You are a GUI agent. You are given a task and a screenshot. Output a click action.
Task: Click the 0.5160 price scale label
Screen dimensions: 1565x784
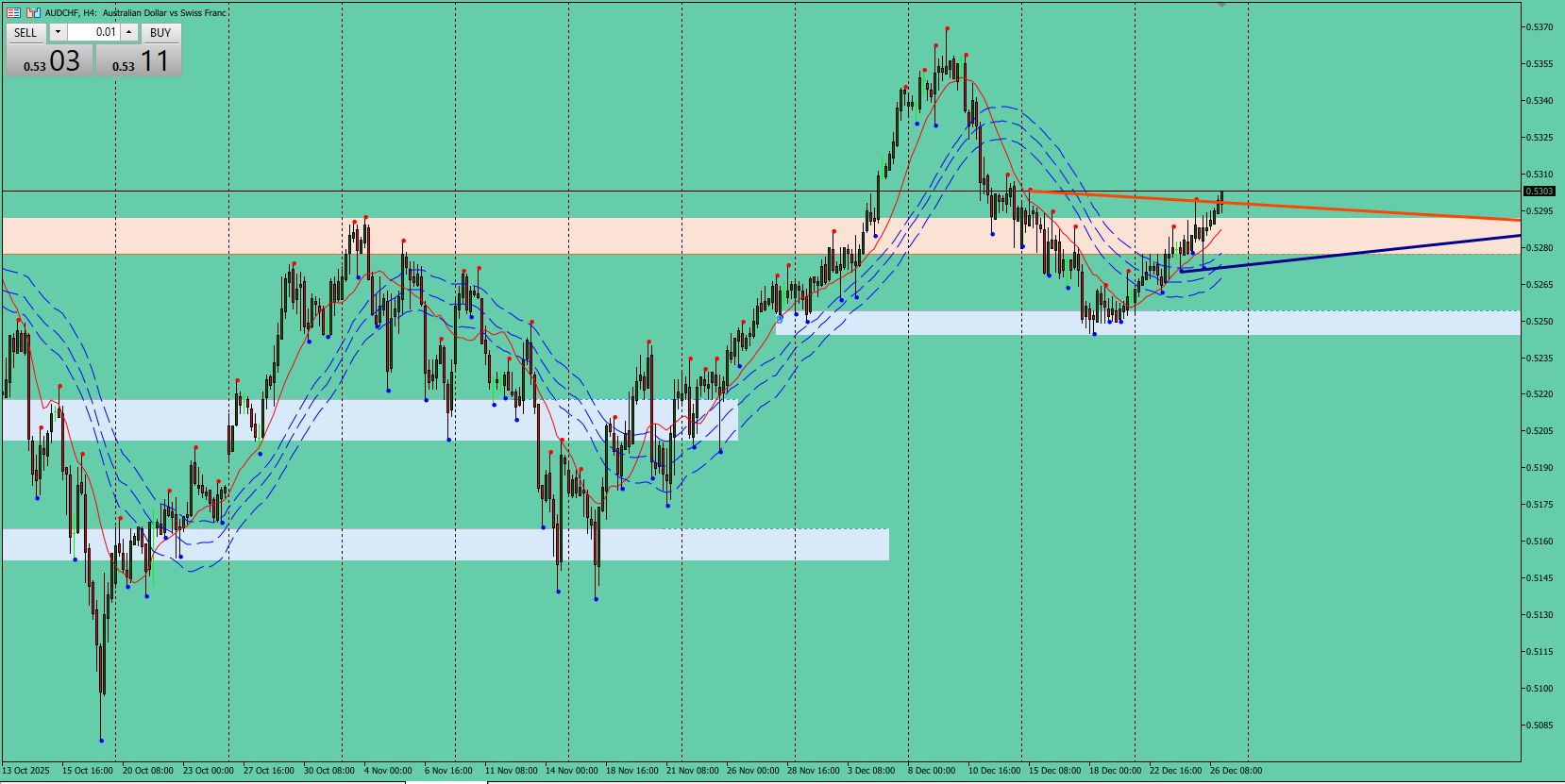click(x=1540, y=542)
